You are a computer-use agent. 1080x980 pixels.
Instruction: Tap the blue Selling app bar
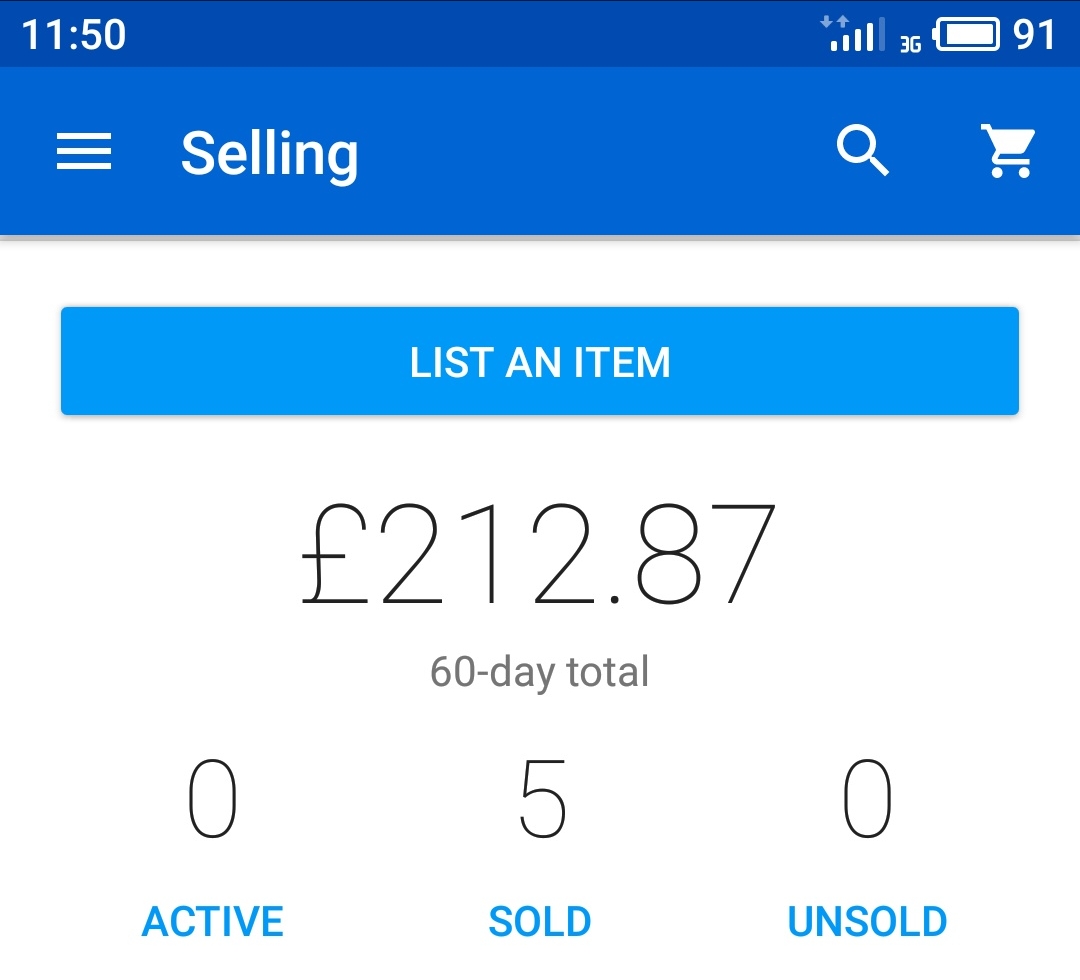tap(540, 151)
